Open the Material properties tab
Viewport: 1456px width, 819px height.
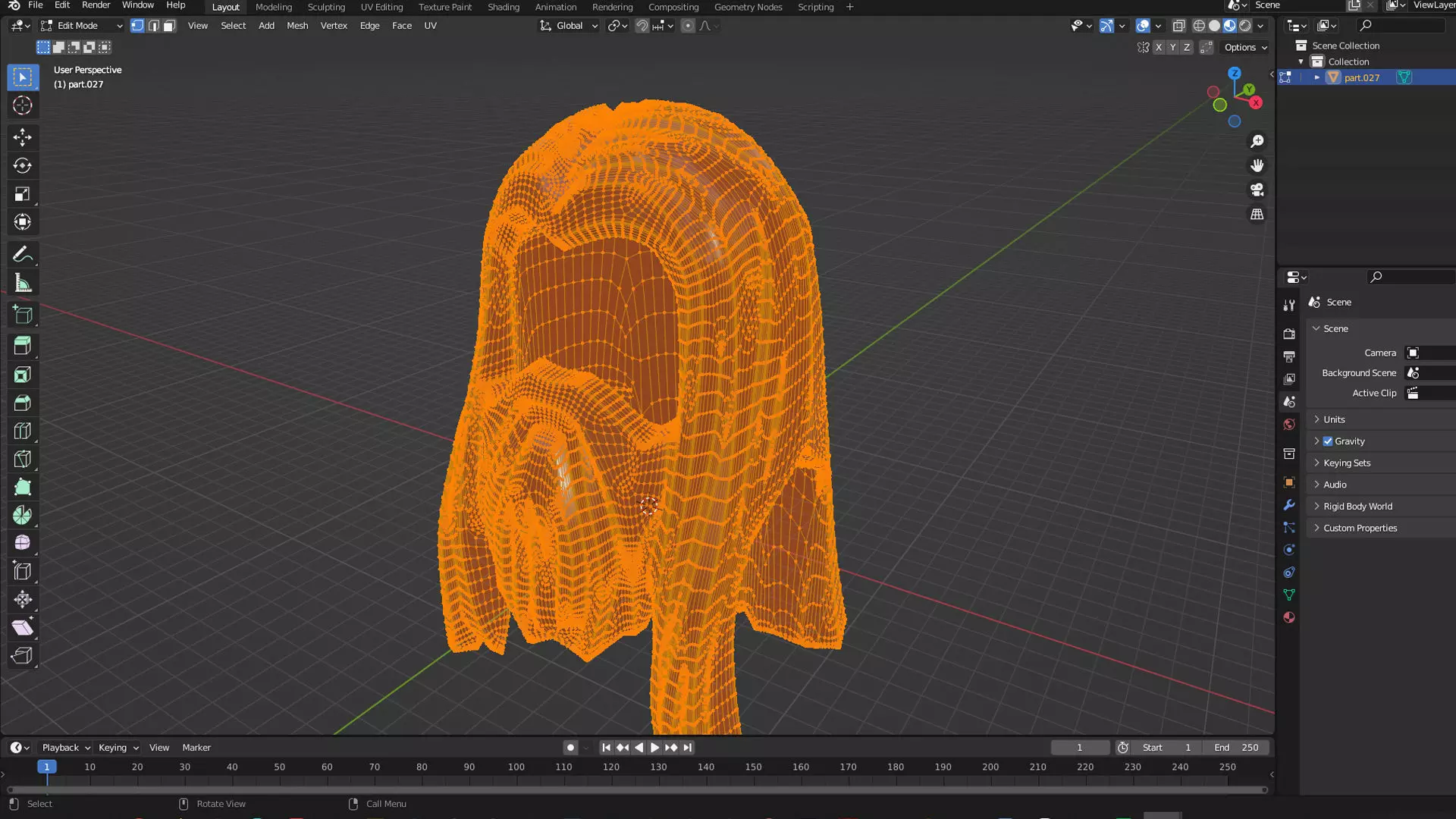tap(1288, 617)
